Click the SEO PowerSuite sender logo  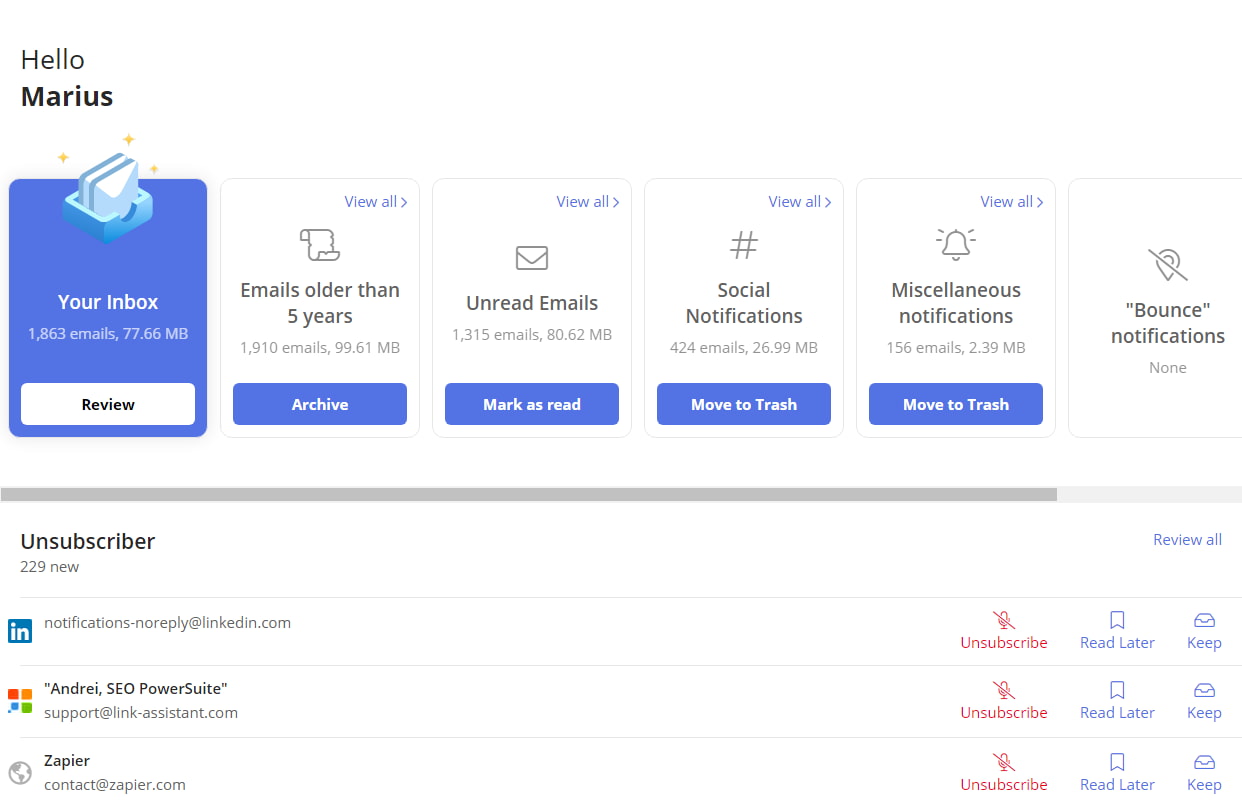[19, 701]
